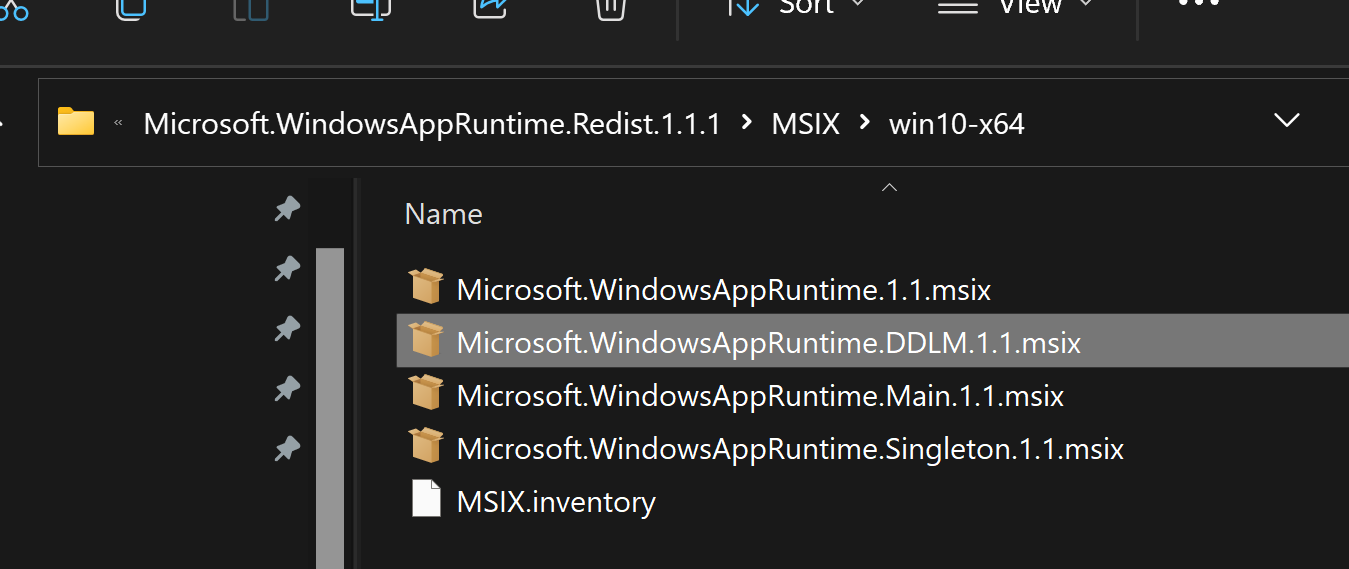This screenshot has height=569, width=1349.
Task: Click the win10-x64 breadcrumb segment
Action: pos(957,124)
